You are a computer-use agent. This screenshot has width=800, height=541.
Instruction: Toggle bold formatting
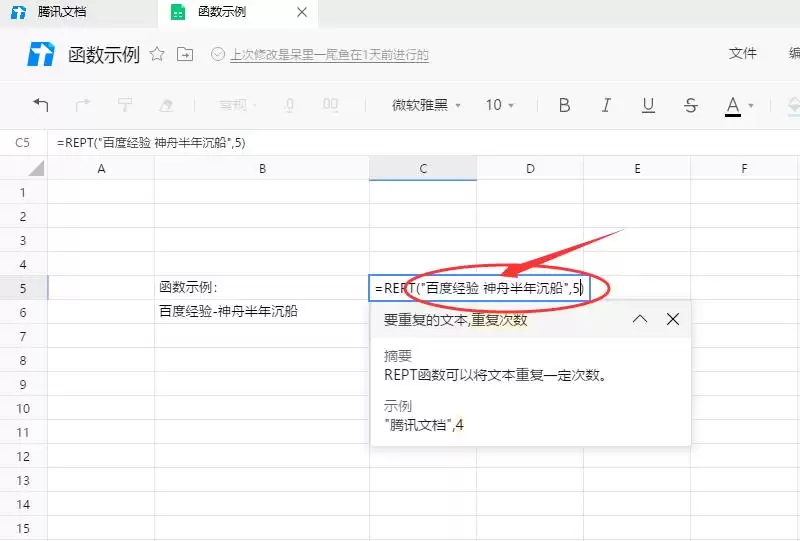click(564, 105)
